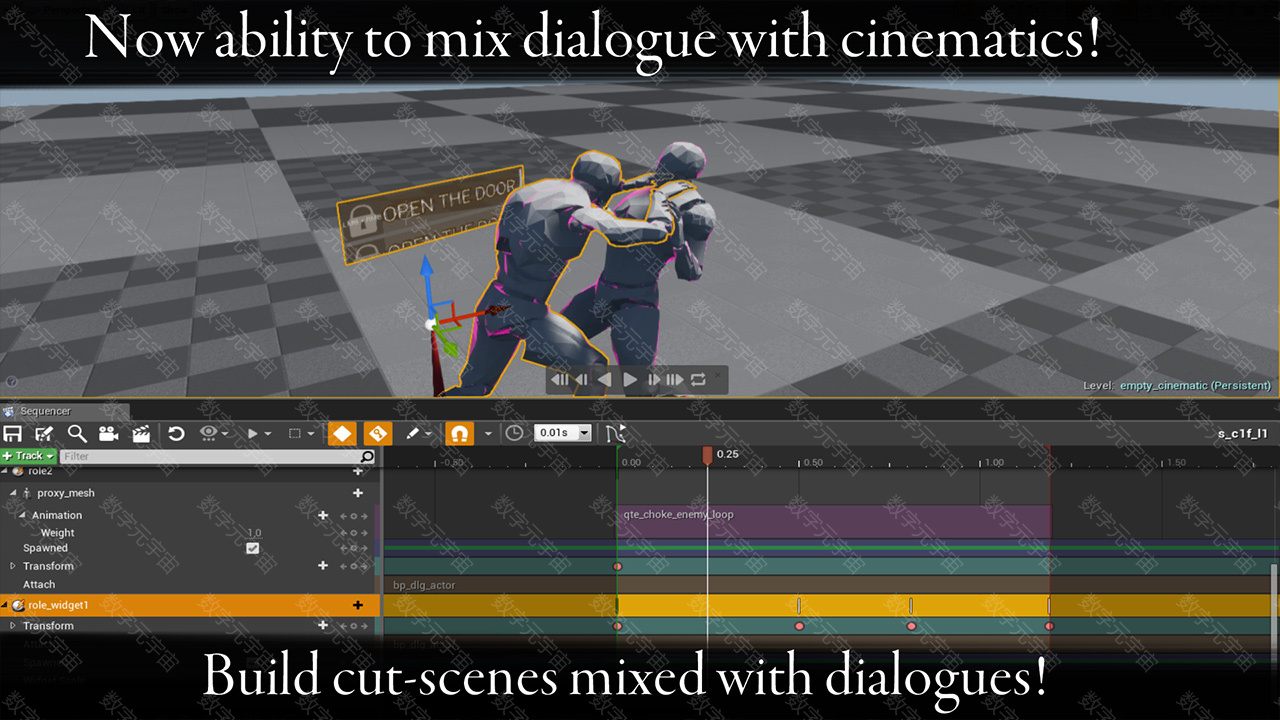Select the qte_choke_enemy_loop animation section
This screenshot has width=1280, height=720.
point(834,522)
